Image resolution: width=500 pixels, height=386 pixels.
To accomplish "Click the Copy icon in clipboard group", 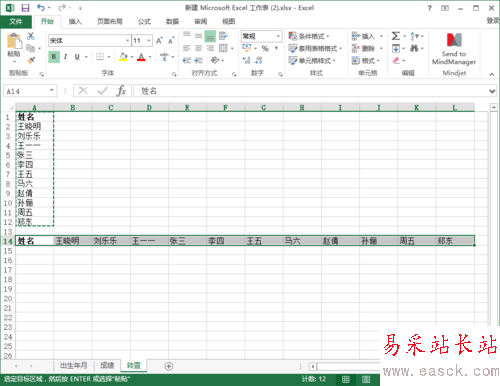I will point(31,48).
